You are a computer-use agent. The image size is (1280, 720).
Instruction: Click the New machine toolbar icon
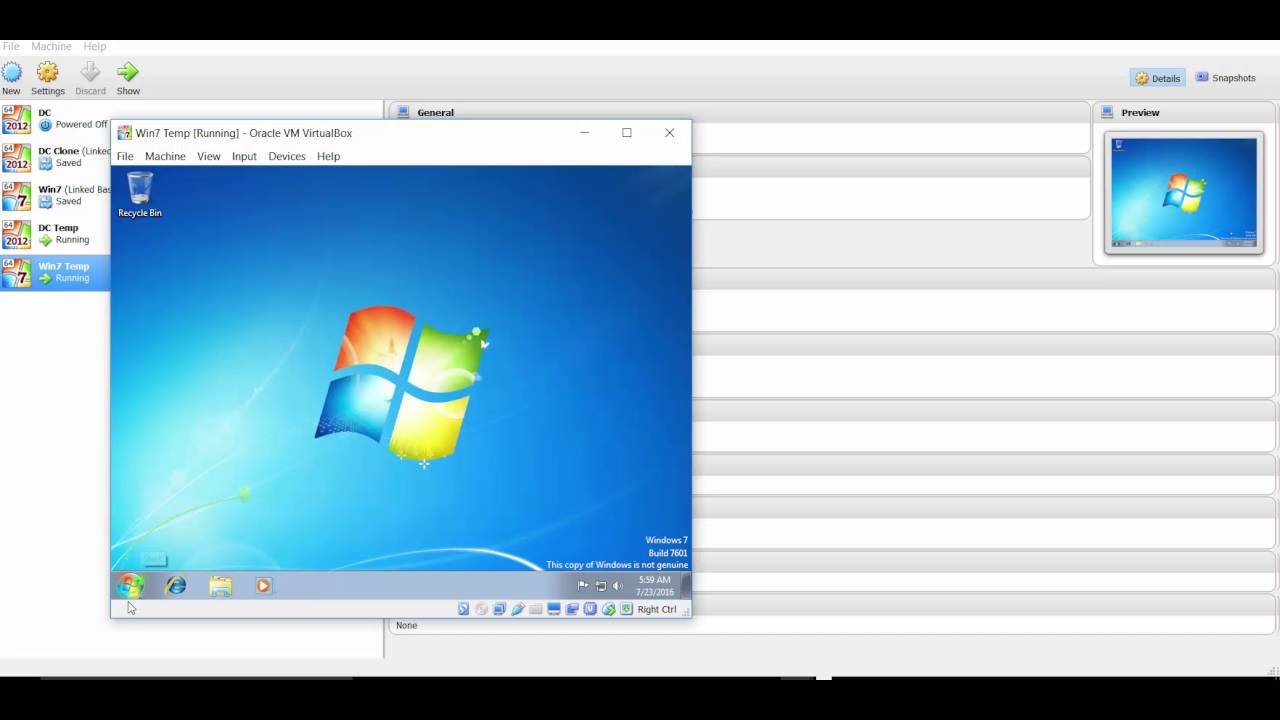point(11,72)
